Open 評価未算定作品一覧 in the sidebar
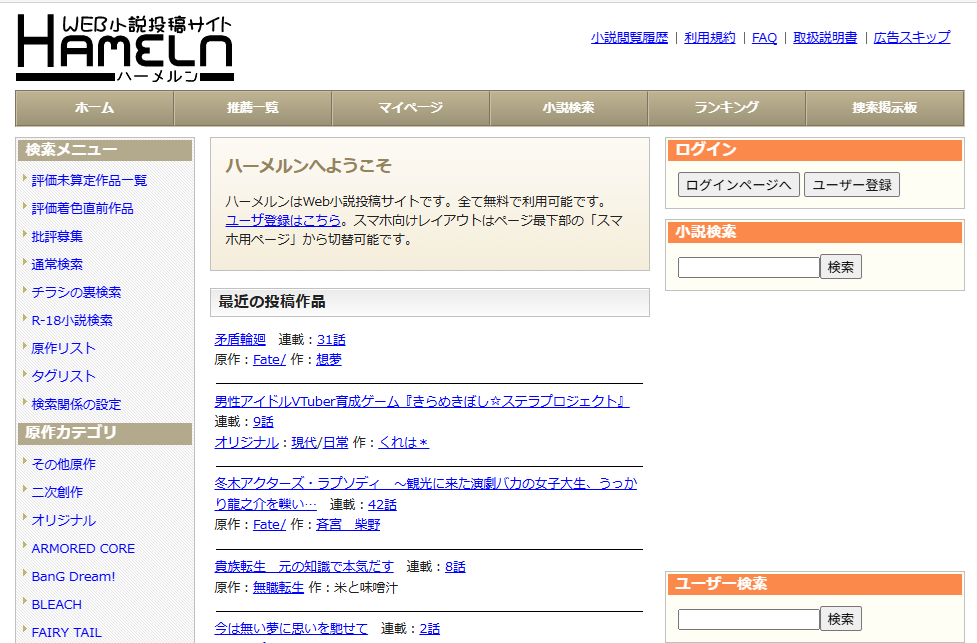977x643 pixels. tap(89, 181)
